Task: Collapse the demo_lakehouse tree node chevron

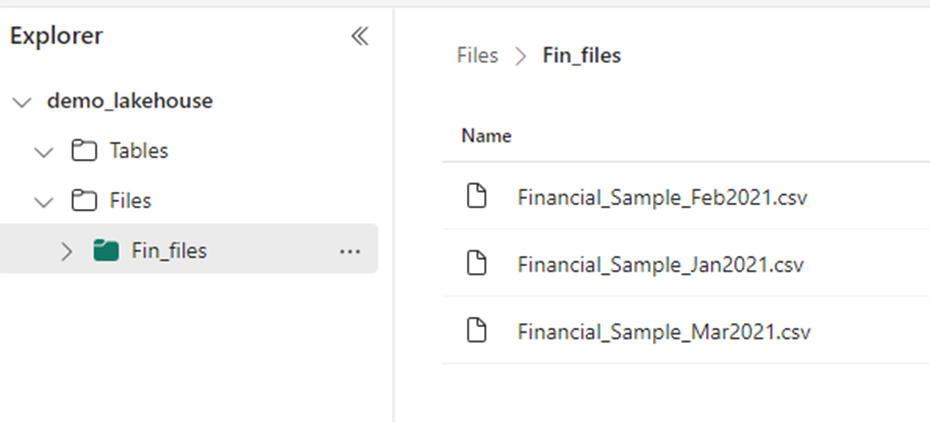Action: 22,102
